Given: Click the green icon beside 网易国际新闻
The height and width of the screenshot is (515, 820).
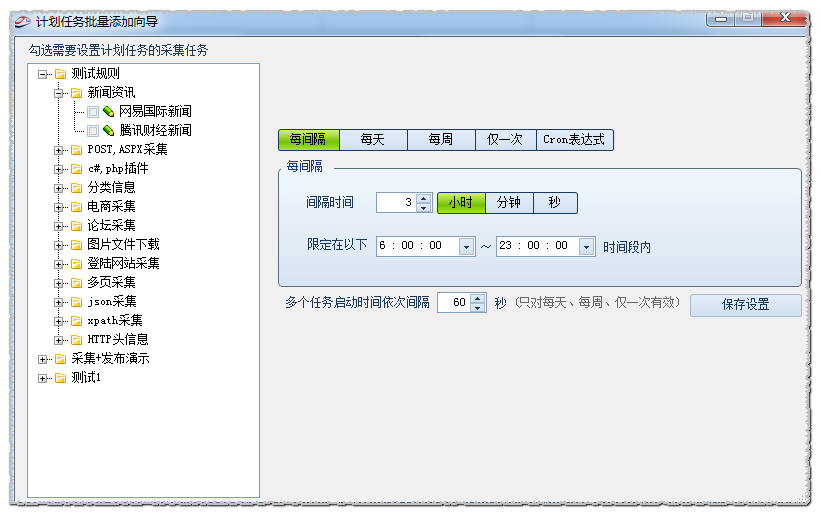Looking at the screenshot, I should pos(108,112).
